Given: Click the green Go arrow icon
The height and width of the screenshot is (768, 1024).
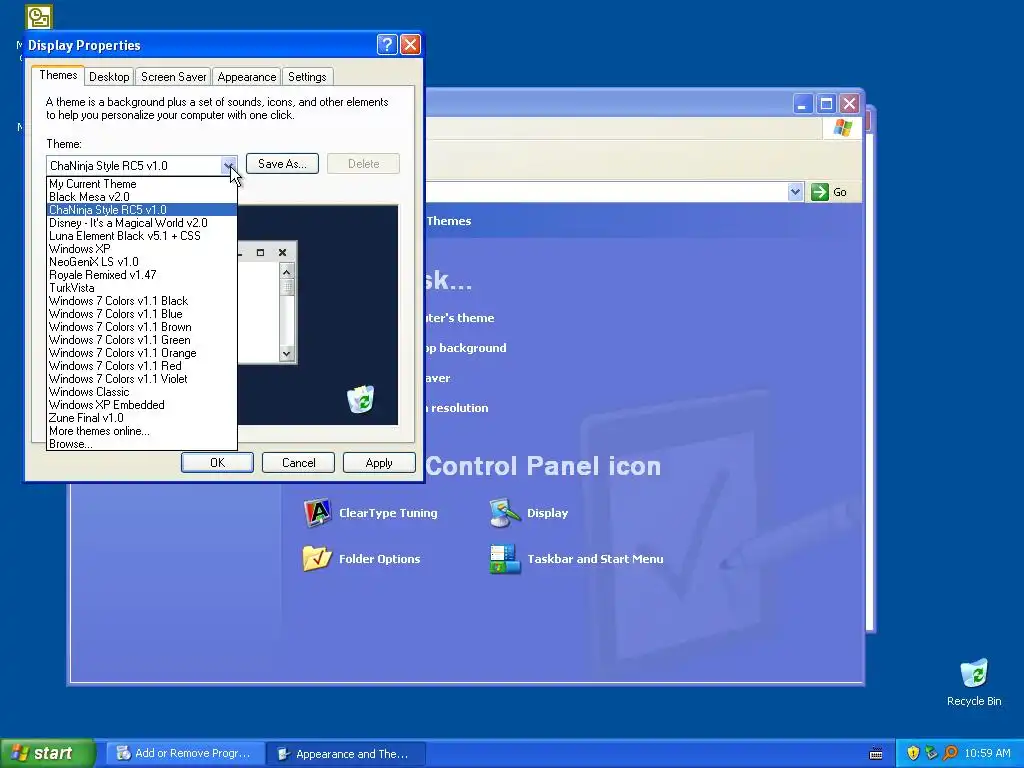Looking at the screenshot, I should coord(820,192).
